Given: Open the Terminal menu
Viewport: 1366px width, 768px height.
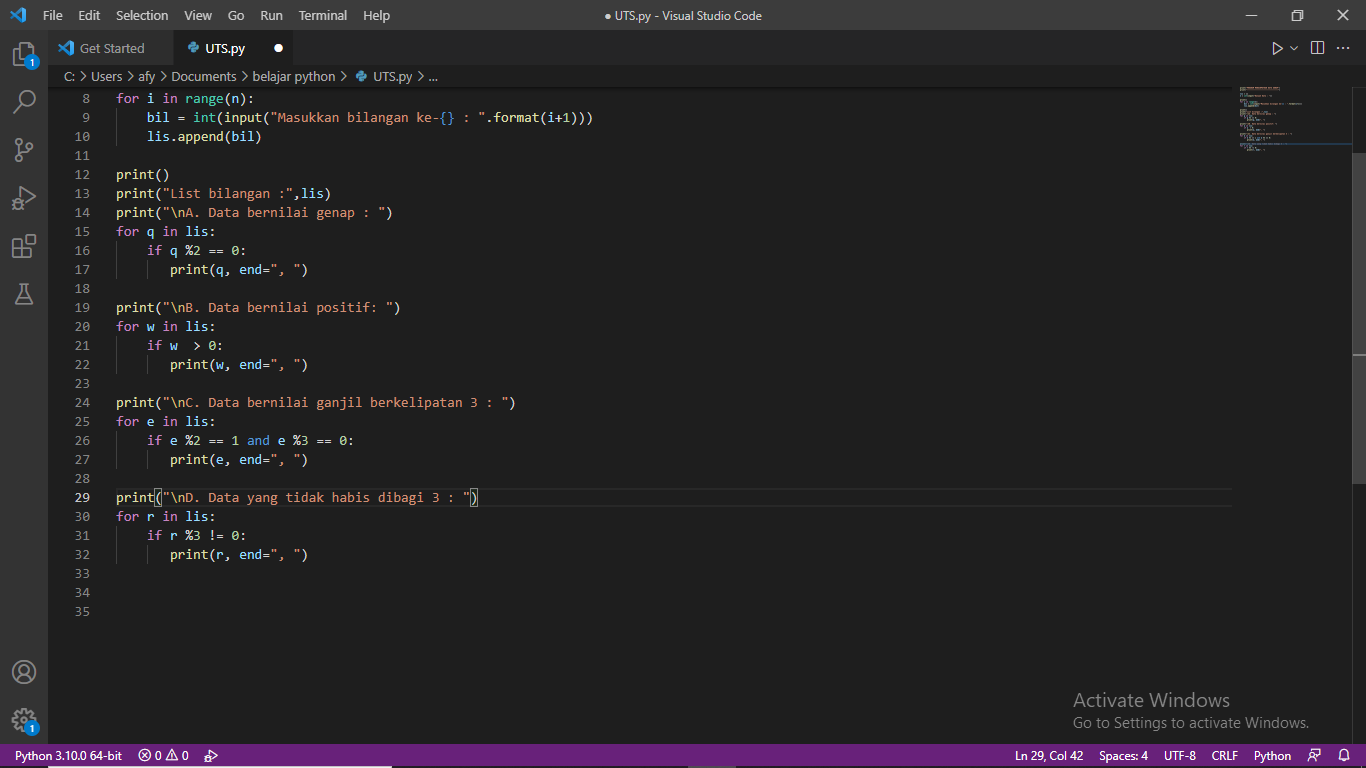Looking at the screenshot, I should click(x=323, y=15).
